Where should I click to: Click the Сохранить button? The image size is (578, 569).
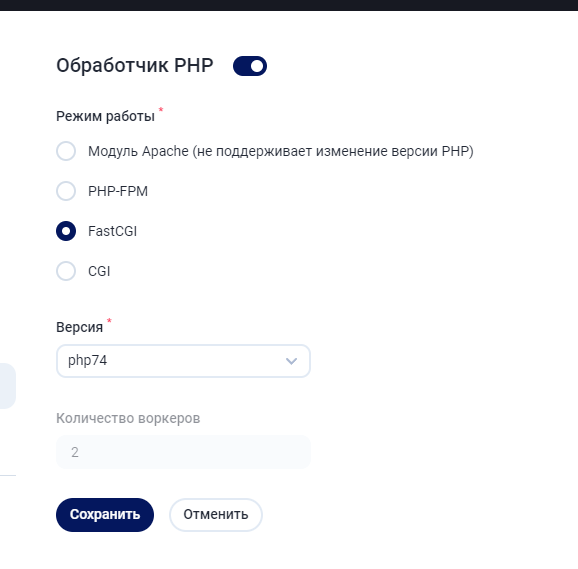[x=105, y=515]
